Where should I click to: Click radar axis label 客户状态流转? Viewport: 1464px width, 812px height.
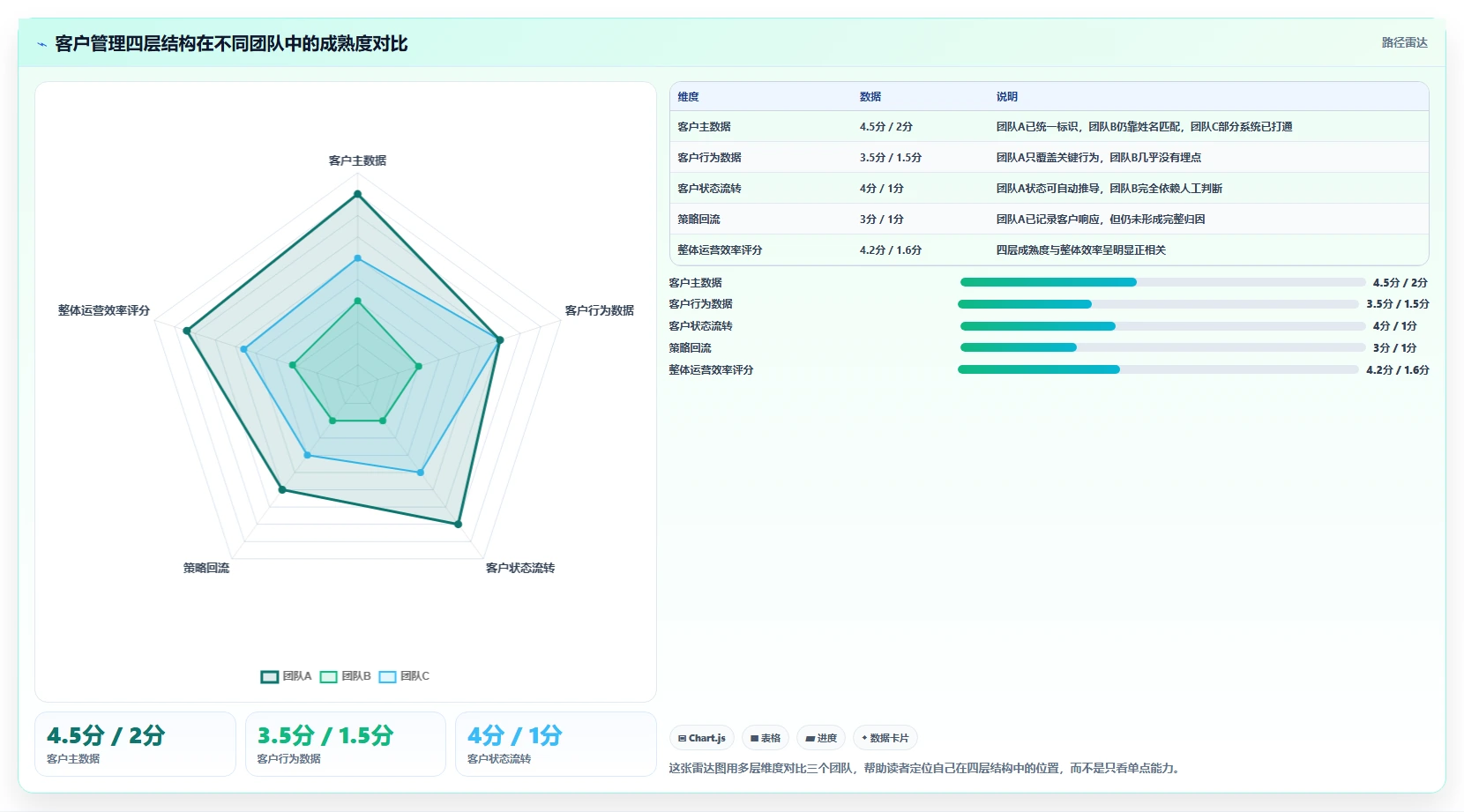pos(520,568)
